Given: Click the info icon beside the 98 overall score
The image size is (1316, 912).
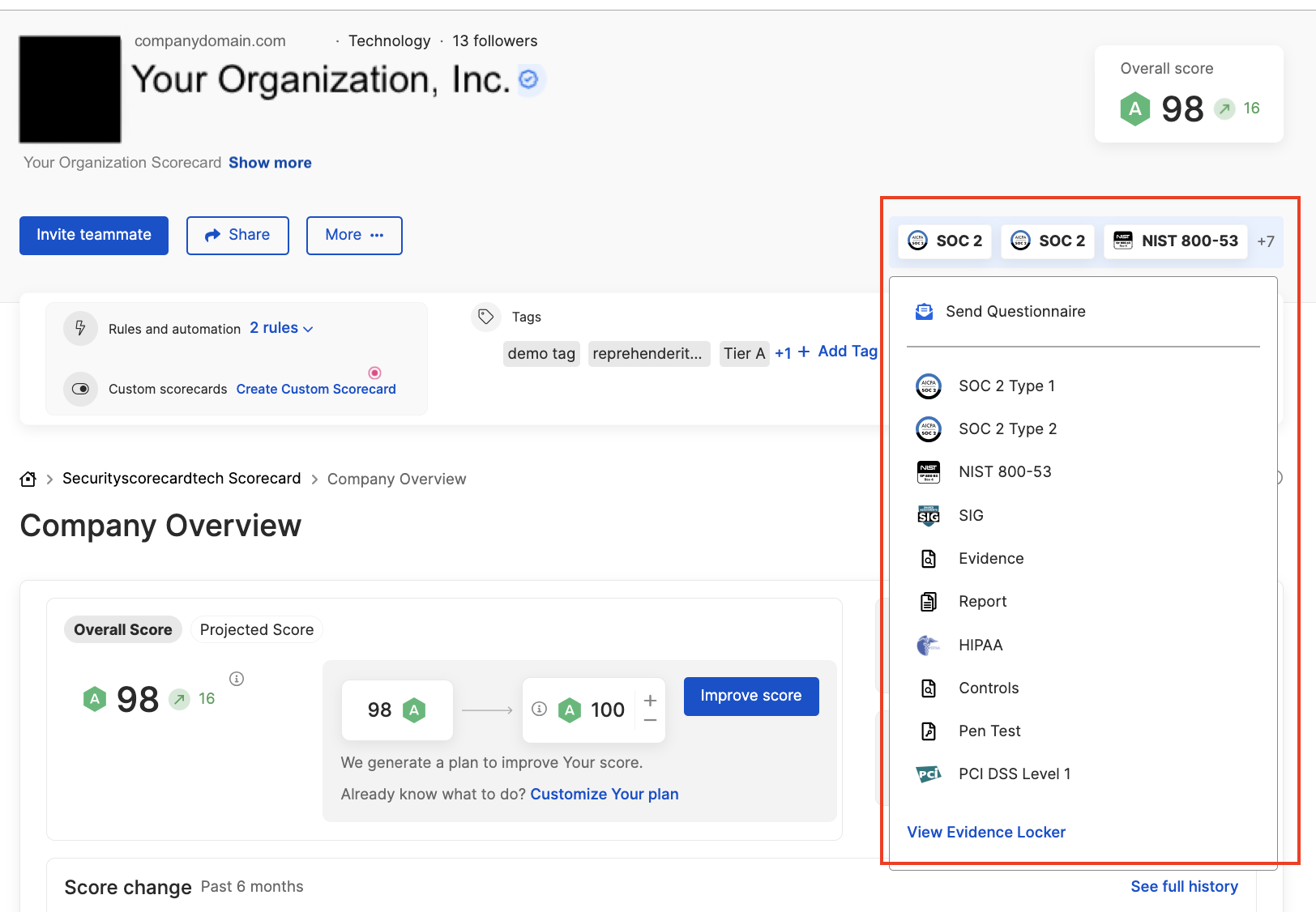Looking at the screenshot, I should pos(237,679).
